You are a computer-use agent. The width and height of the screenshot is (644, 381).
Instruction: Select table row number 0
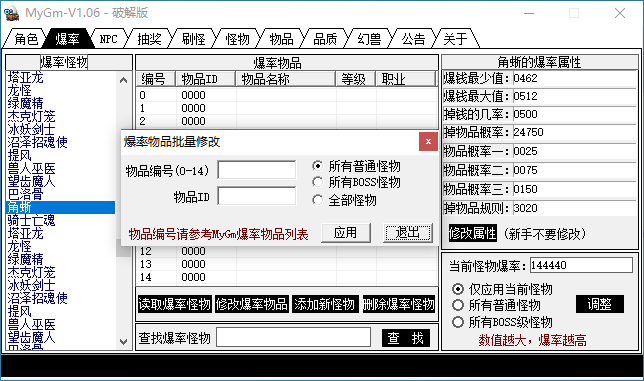pyautogui.click(x=286, y=95)
